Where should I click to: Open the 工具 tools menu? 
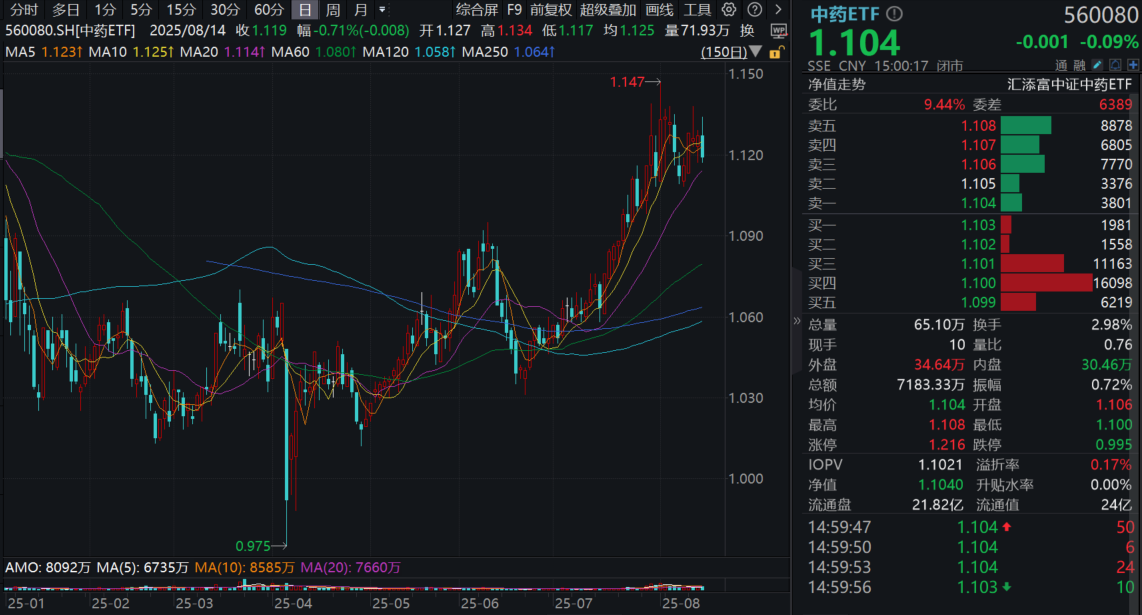698,9
